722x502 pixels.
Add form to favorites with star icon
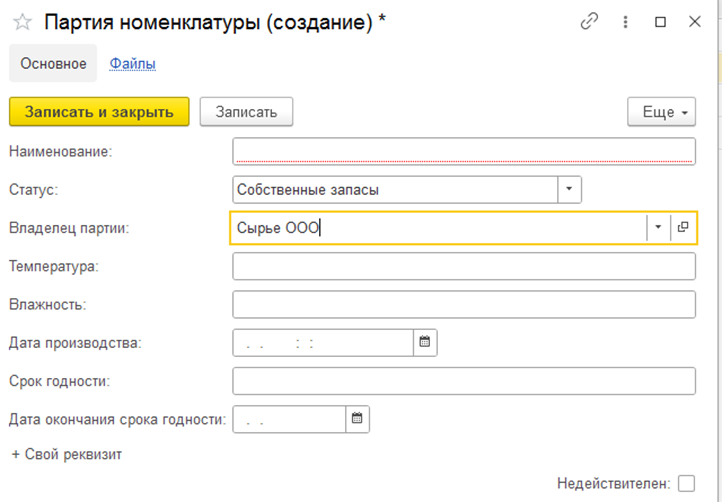pos(22,22)
